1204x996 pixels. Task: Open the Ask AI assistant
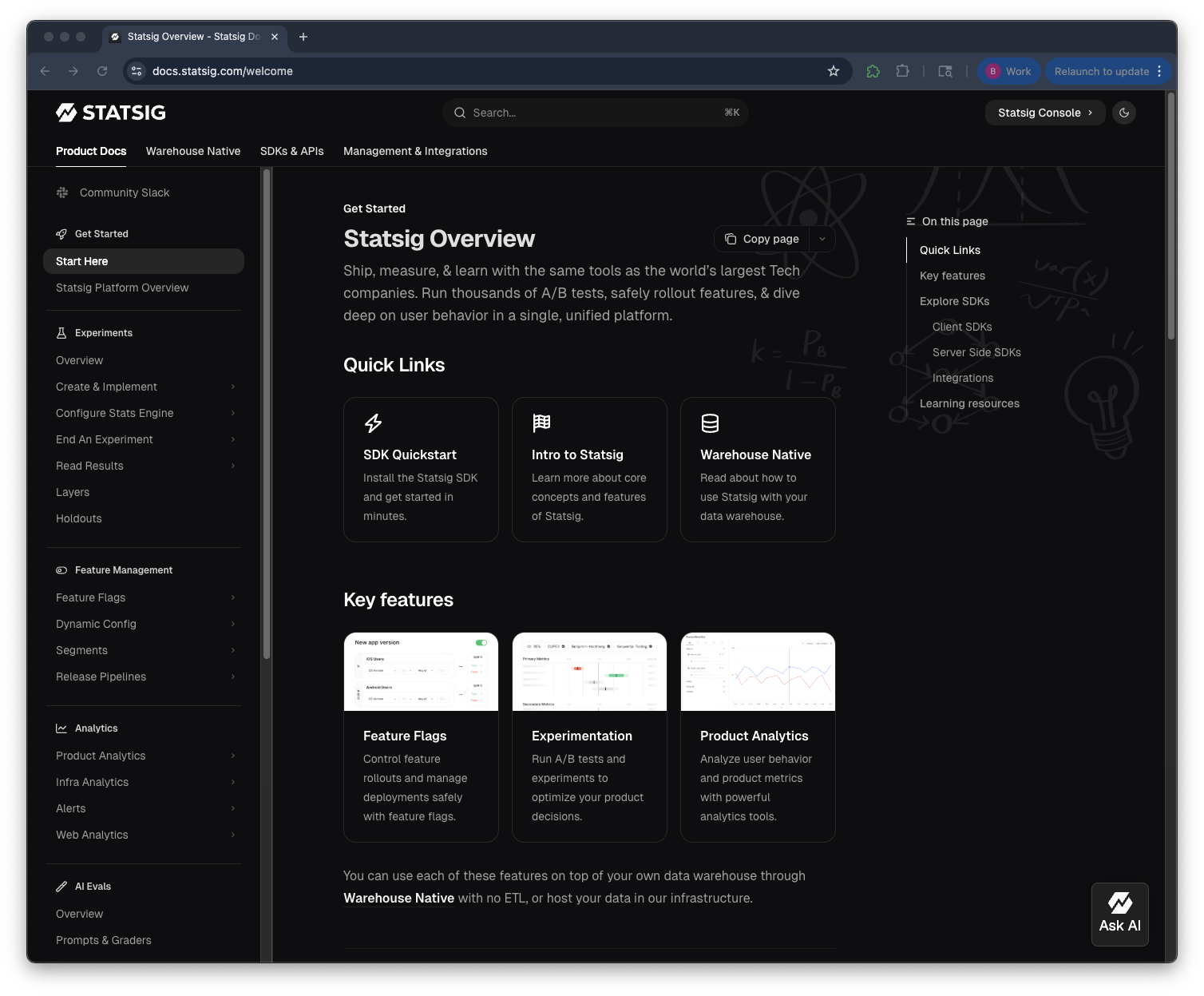click(x=1120, y=915)
